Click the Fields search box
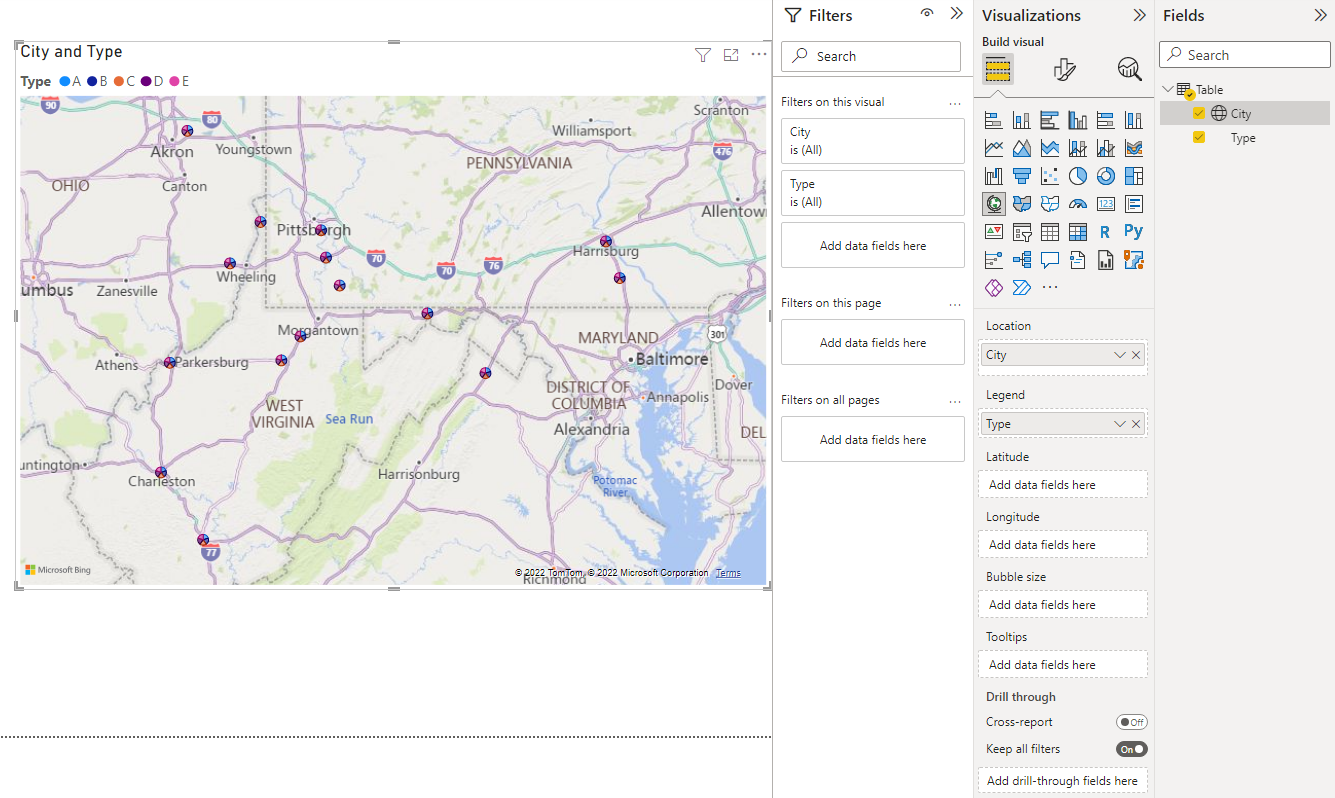The width and height of the screenshot is (1335, 798). [1245, 55]
